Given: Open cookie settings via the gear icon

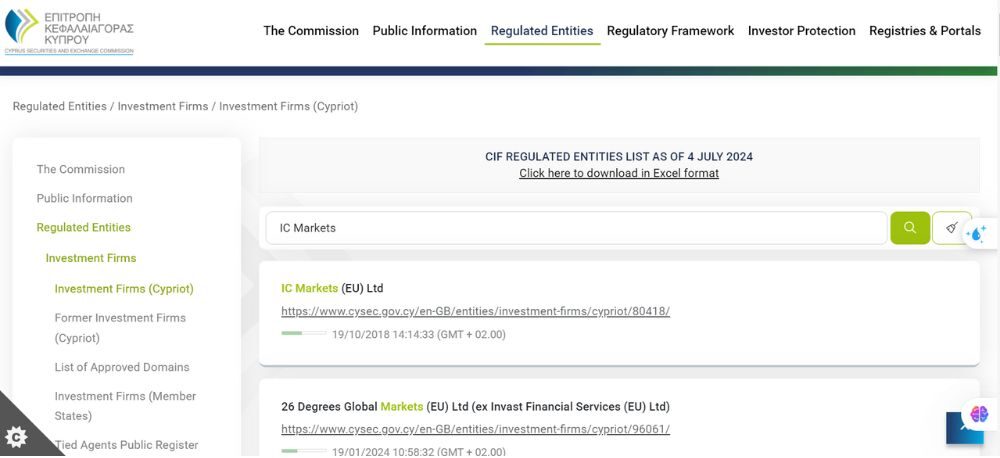Looking at the screenshot, I should click(x=16, y=437).
